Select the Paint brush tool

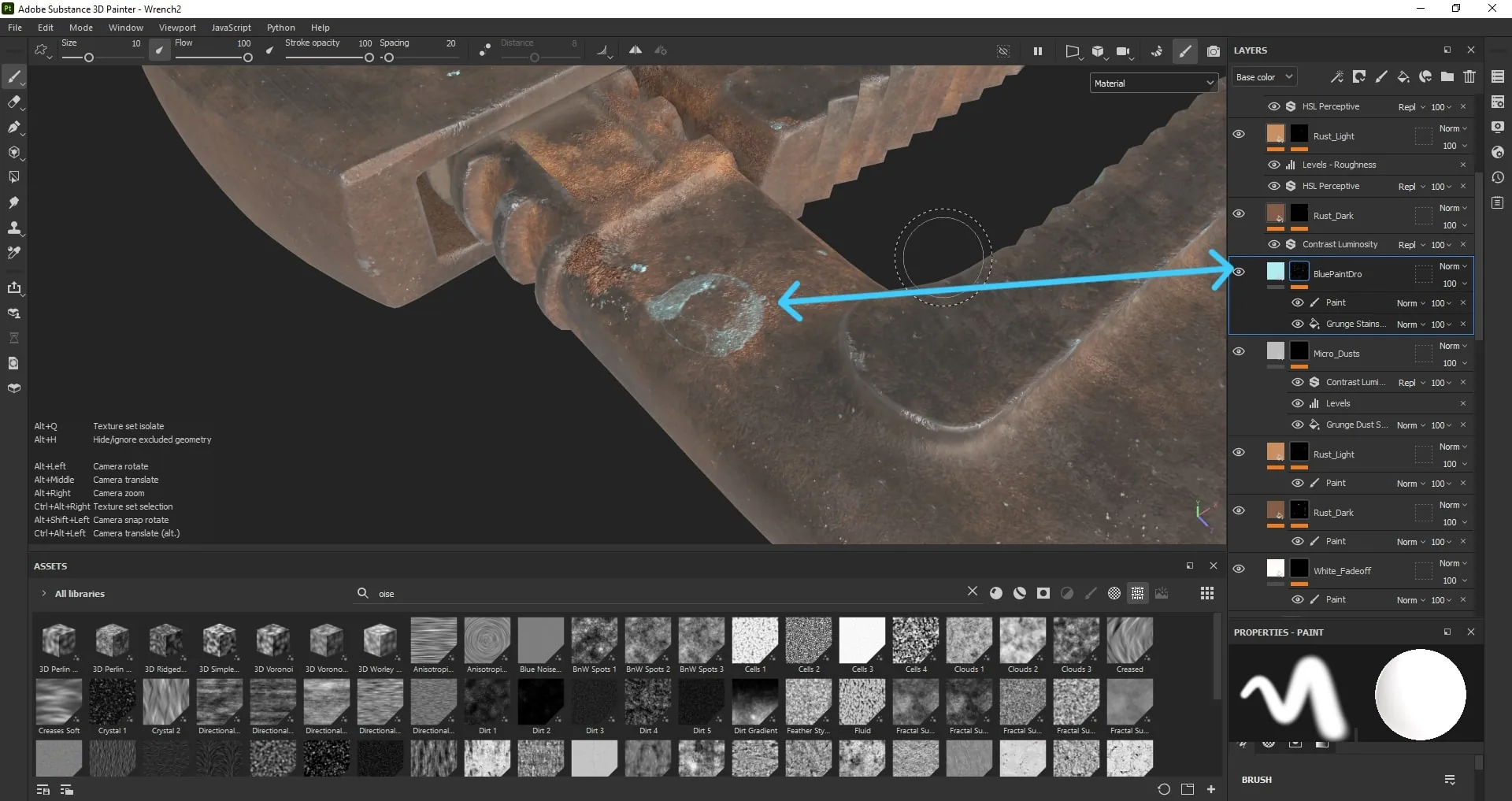pyautogui.click(x=14, y=77)
